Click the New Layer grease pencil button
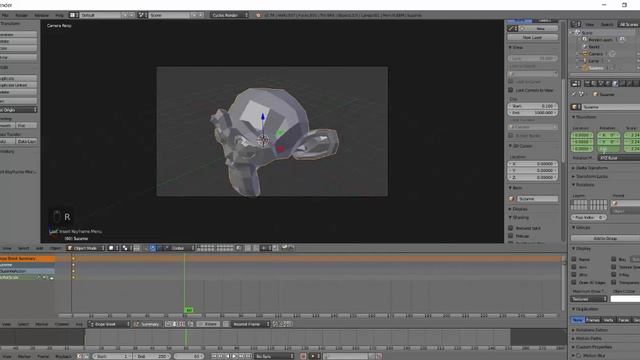640x360 pixels. pyautogui.click(x=532, y=37)
